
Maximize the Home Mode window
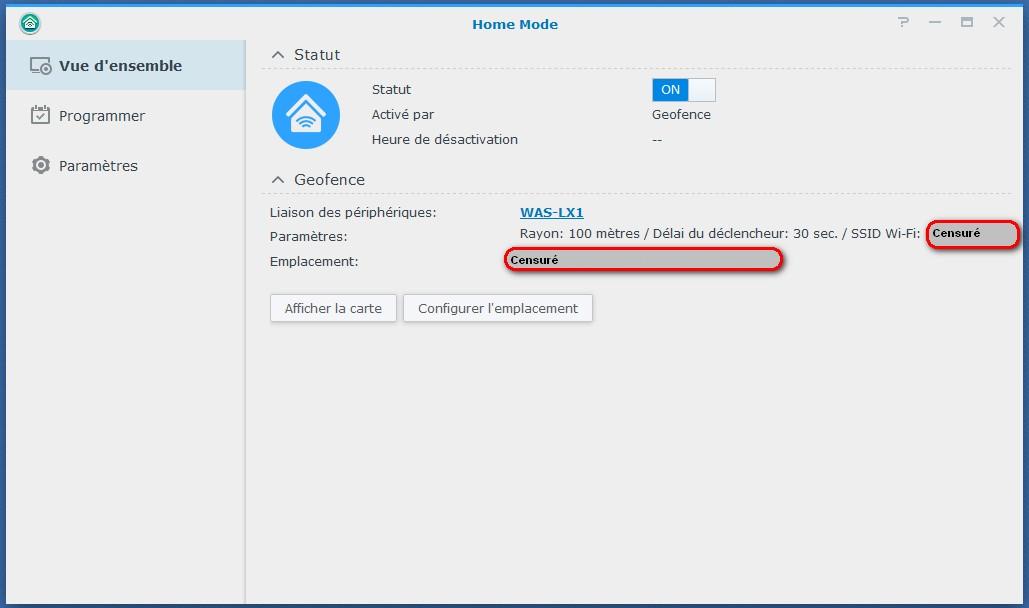[967, 22]
